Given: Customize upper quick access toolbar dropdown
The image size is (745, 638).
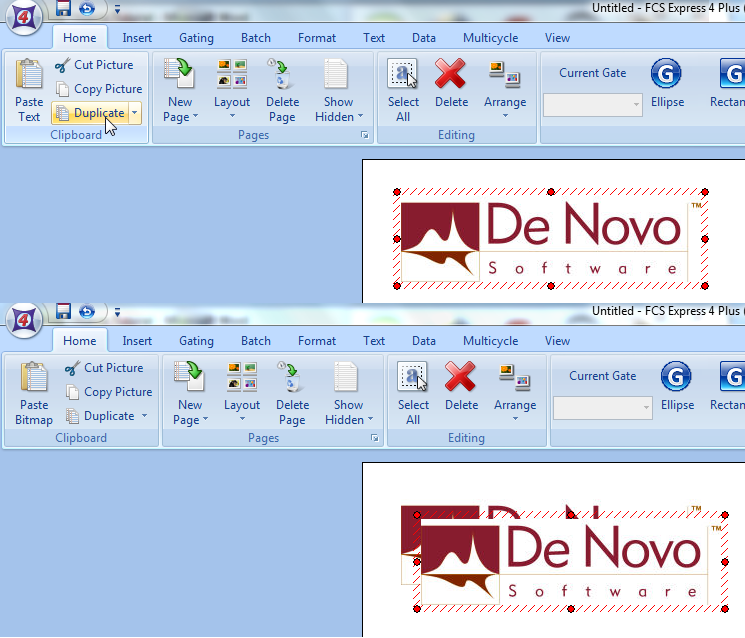Looking at the screenshot, I should 117,9.
